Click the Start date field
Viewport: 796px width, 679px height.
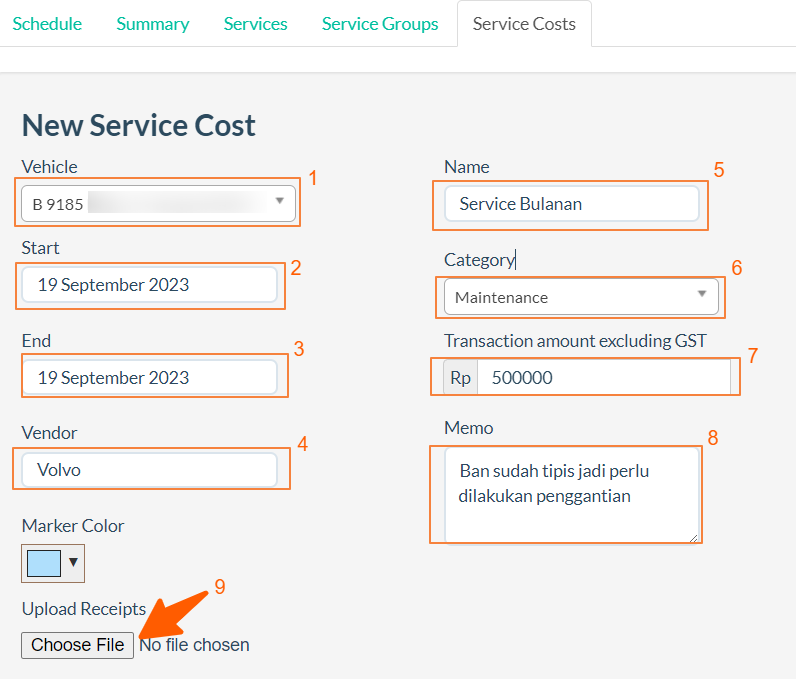tap(149, 285)
